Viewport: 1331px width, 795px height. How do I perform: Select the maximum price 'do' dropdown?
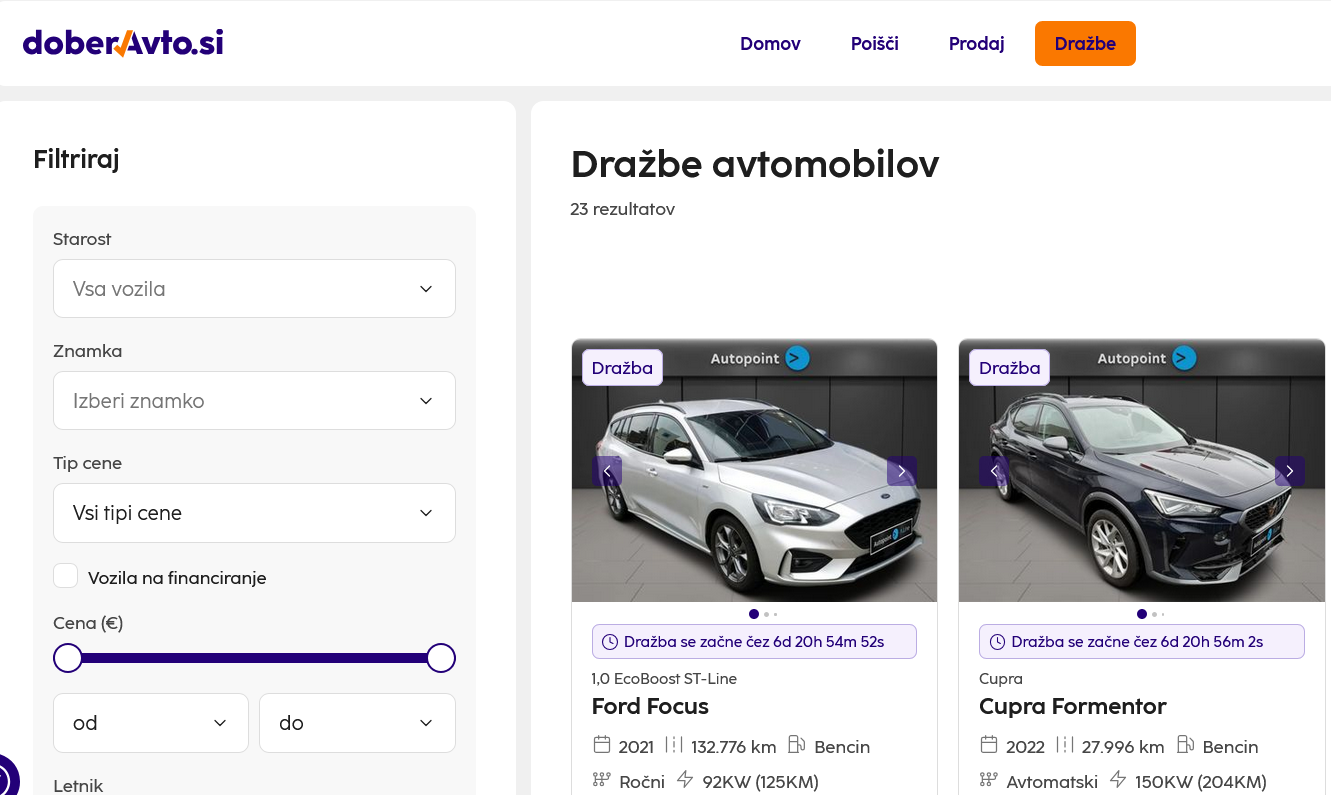[357, 723]
